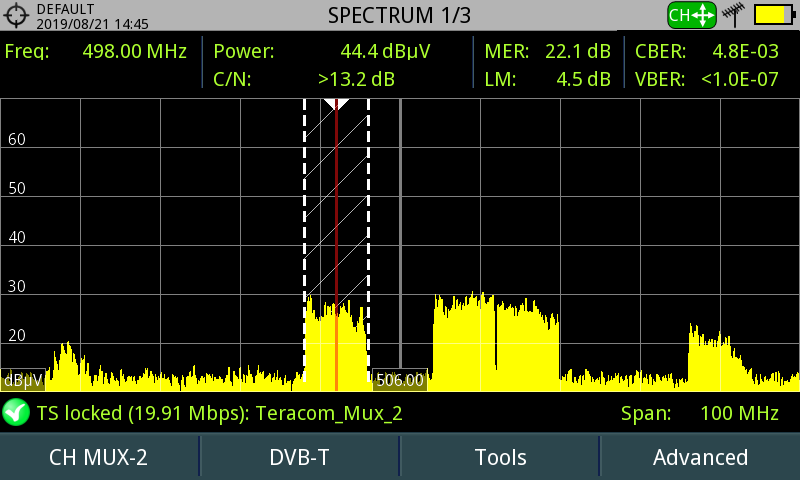
Task: Tap the <1.0E-07 VBER reading
Action: tap(740, 80)
